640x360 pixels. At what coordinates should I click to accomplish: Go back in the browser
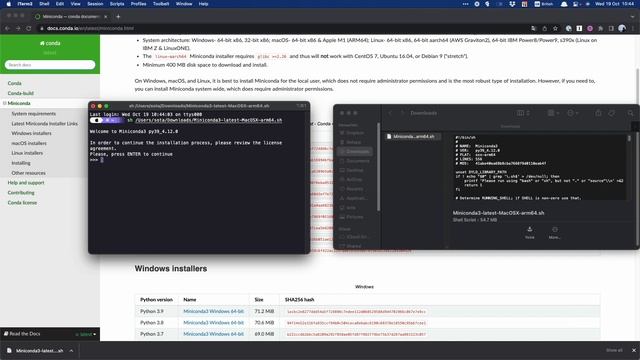[x=7, y=28]
